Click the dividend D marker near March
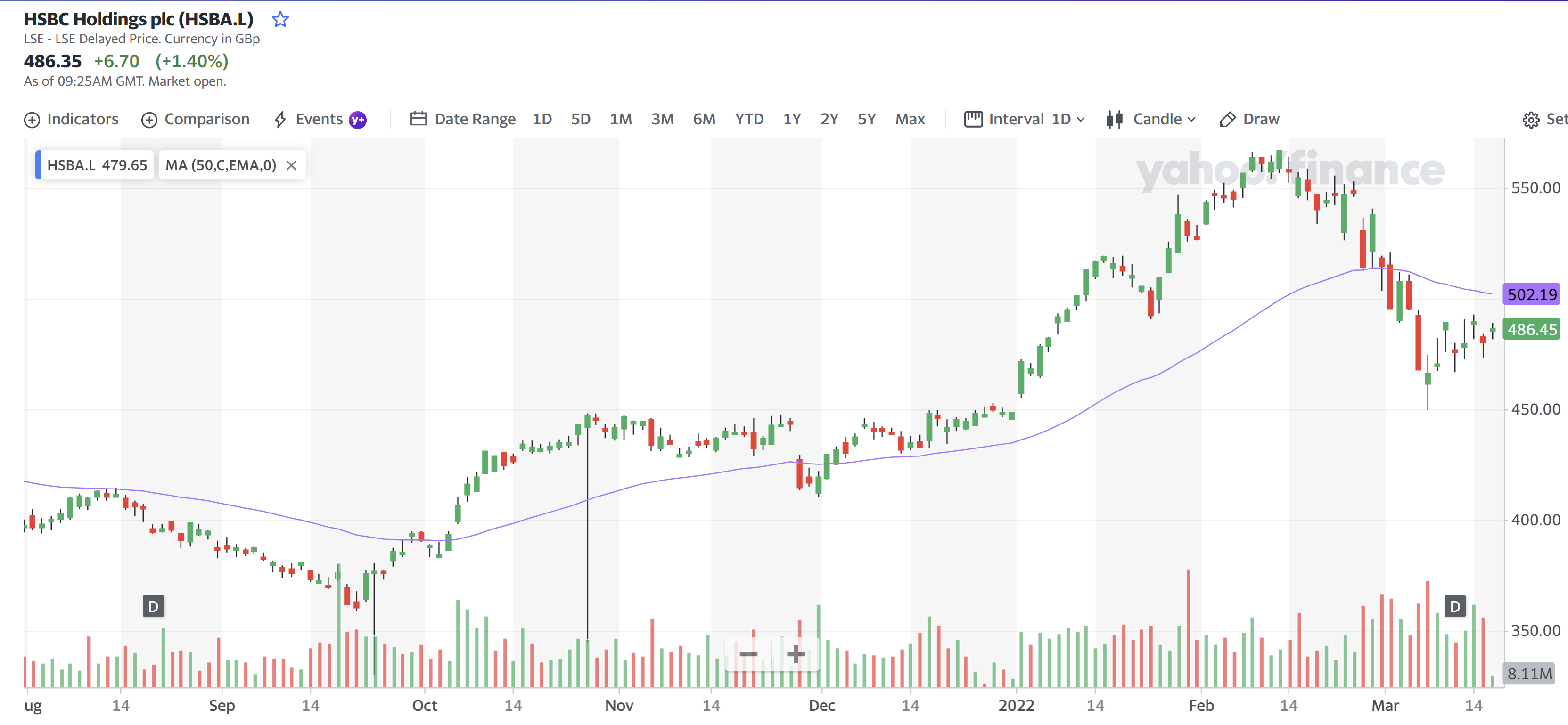The image size is (1568, 725). pyautogui.click(x=1455, y=606)
